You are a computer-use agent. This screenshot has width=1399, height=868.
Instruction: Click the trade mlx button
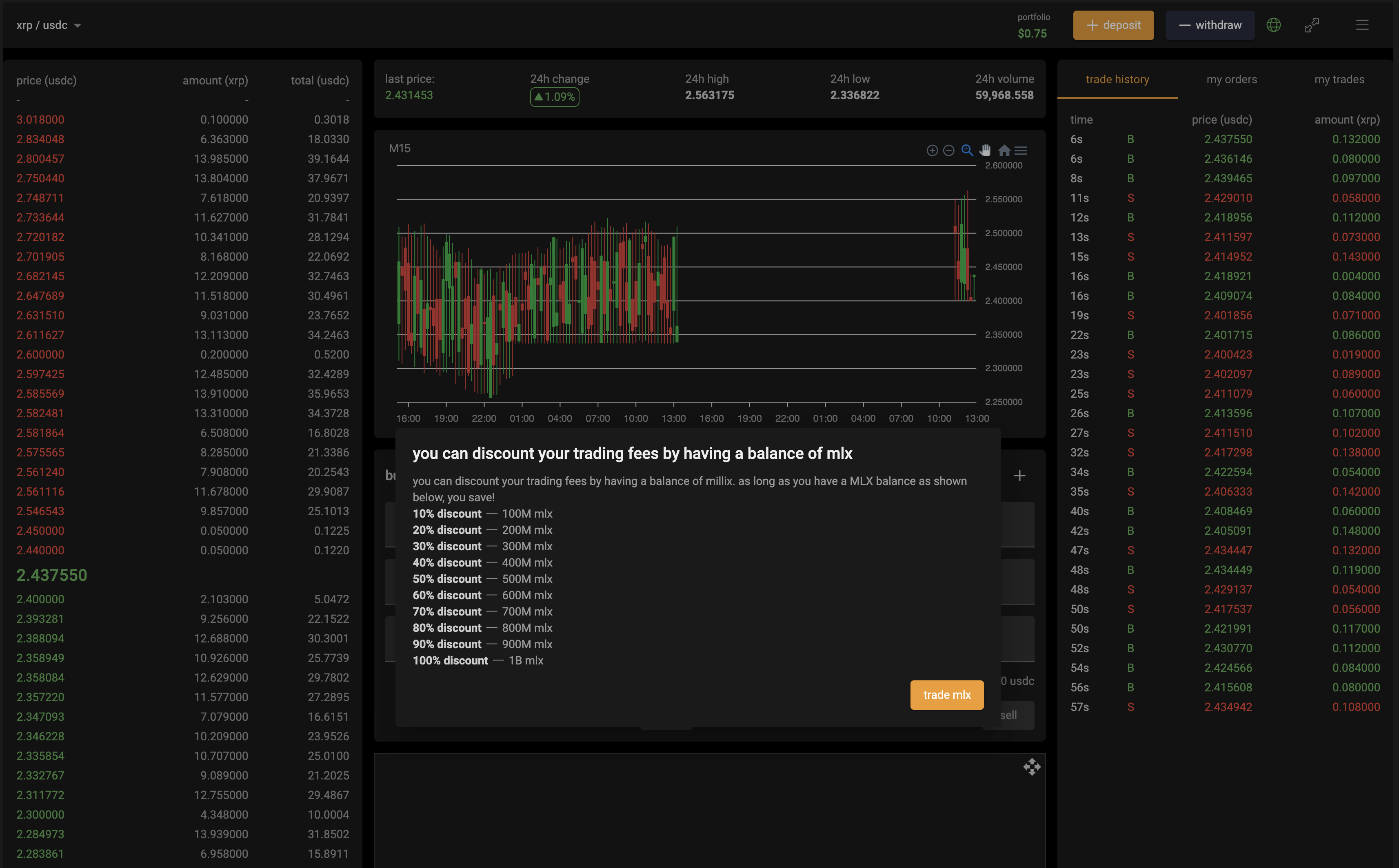(946, 695)
